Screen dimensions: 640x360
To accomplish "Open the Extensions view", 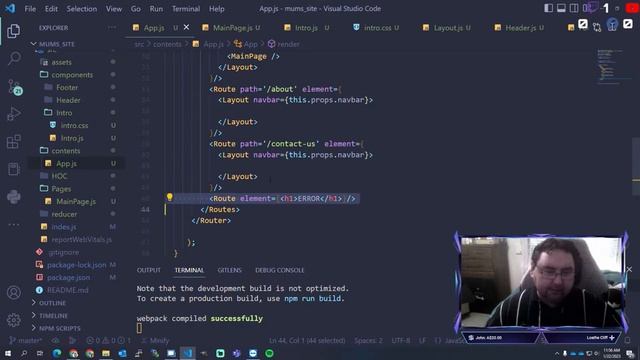I will pyautogui.click(x=13, y=142).
